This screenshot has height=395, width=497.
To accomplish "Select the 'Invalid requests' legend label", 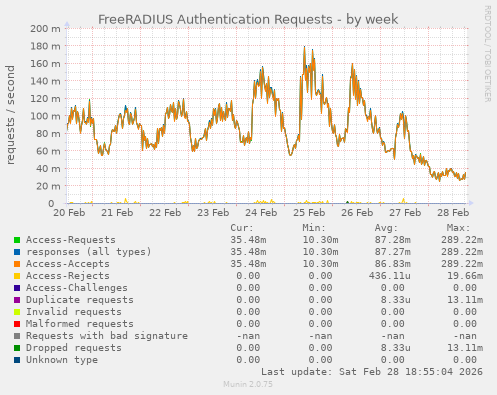I will (74, 312).
